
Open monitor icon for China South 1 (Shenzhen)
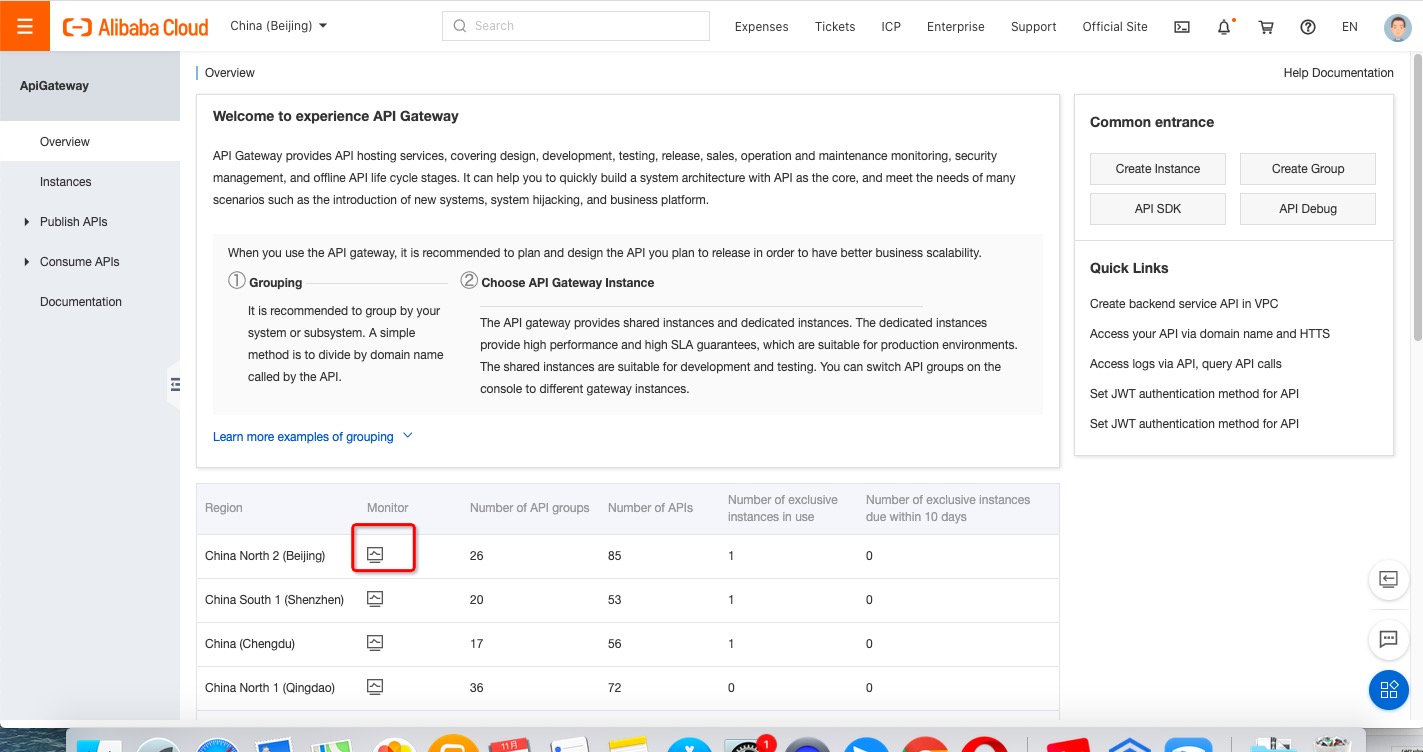point(375,599)
